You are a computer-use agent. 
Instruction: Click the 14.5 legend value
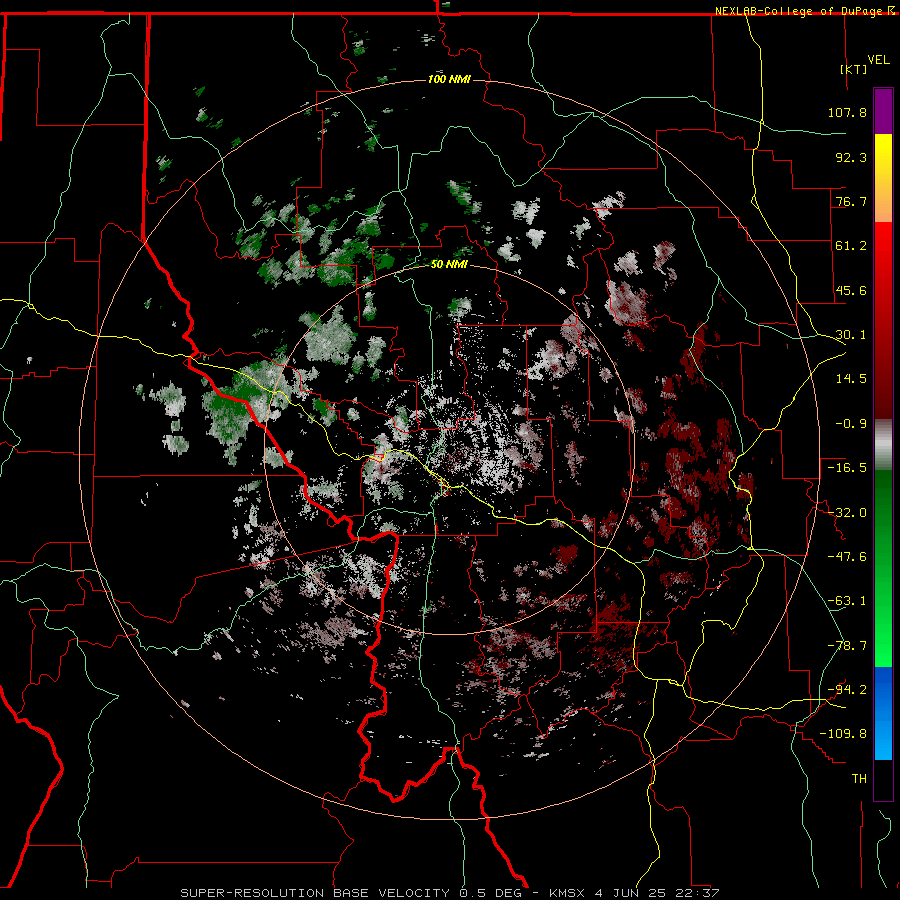pyautogui.click(x=851, y=379)
